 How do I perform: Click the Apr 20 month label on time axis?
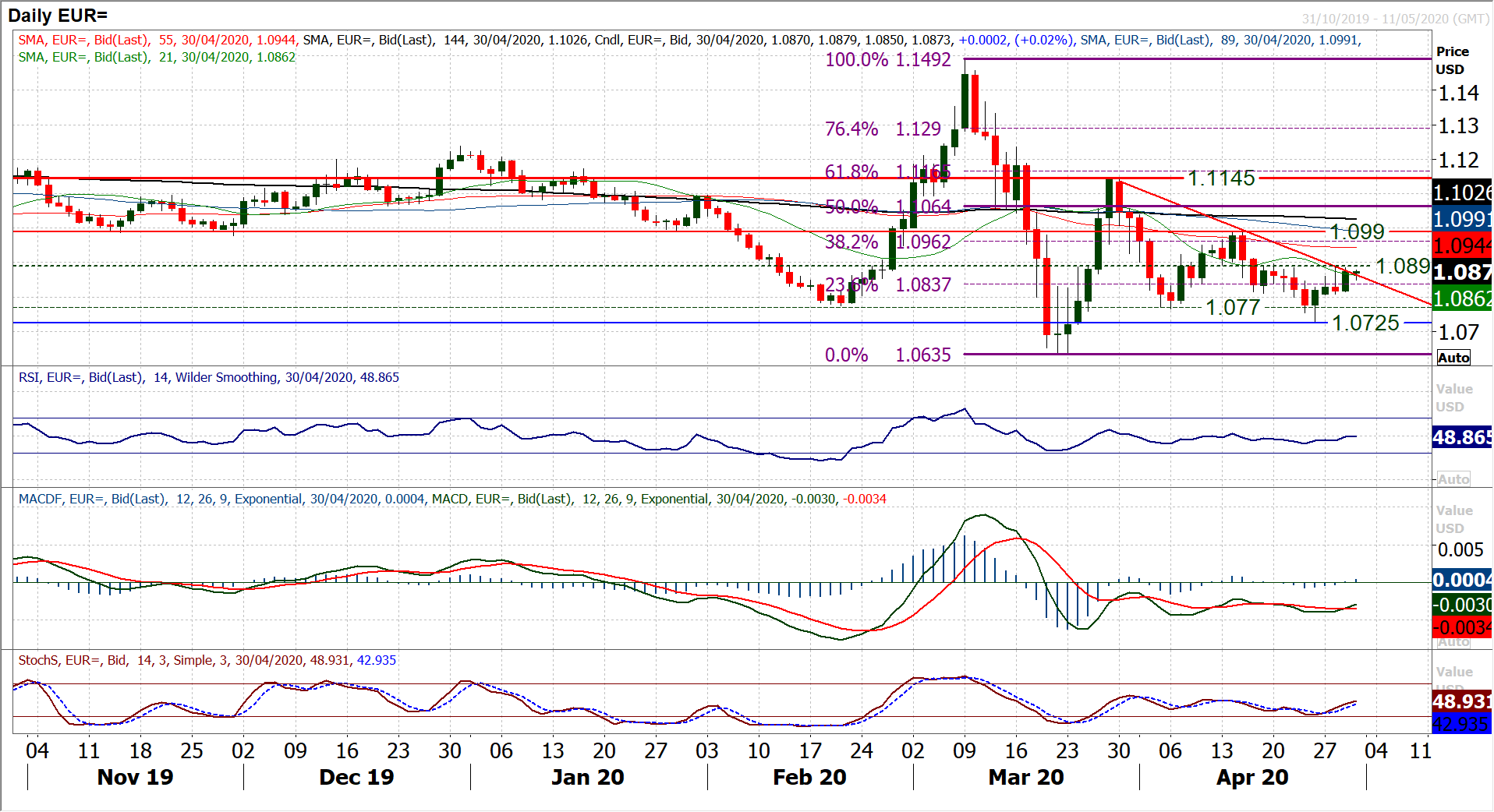1252,778
